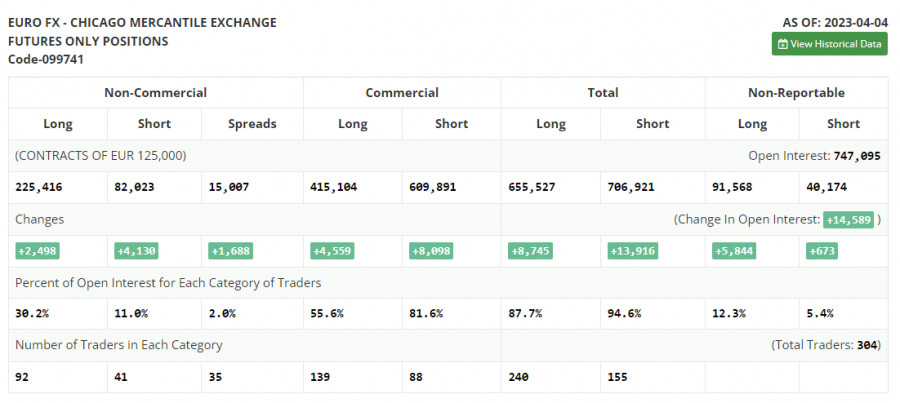This screenshot has height=403, width=900.
Task: Select the 225,416 long positions cell
Action: (x=44, y=187)
